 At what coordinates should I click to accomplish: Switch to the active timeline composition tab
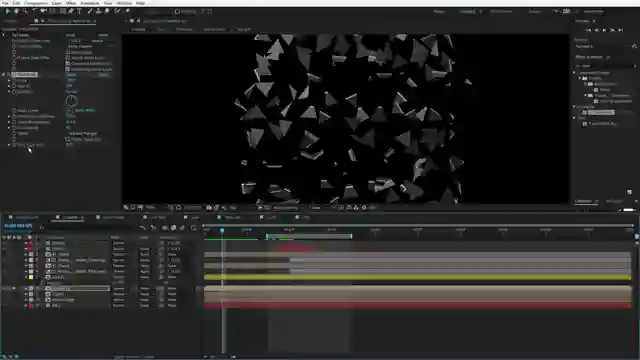(70, 218)
